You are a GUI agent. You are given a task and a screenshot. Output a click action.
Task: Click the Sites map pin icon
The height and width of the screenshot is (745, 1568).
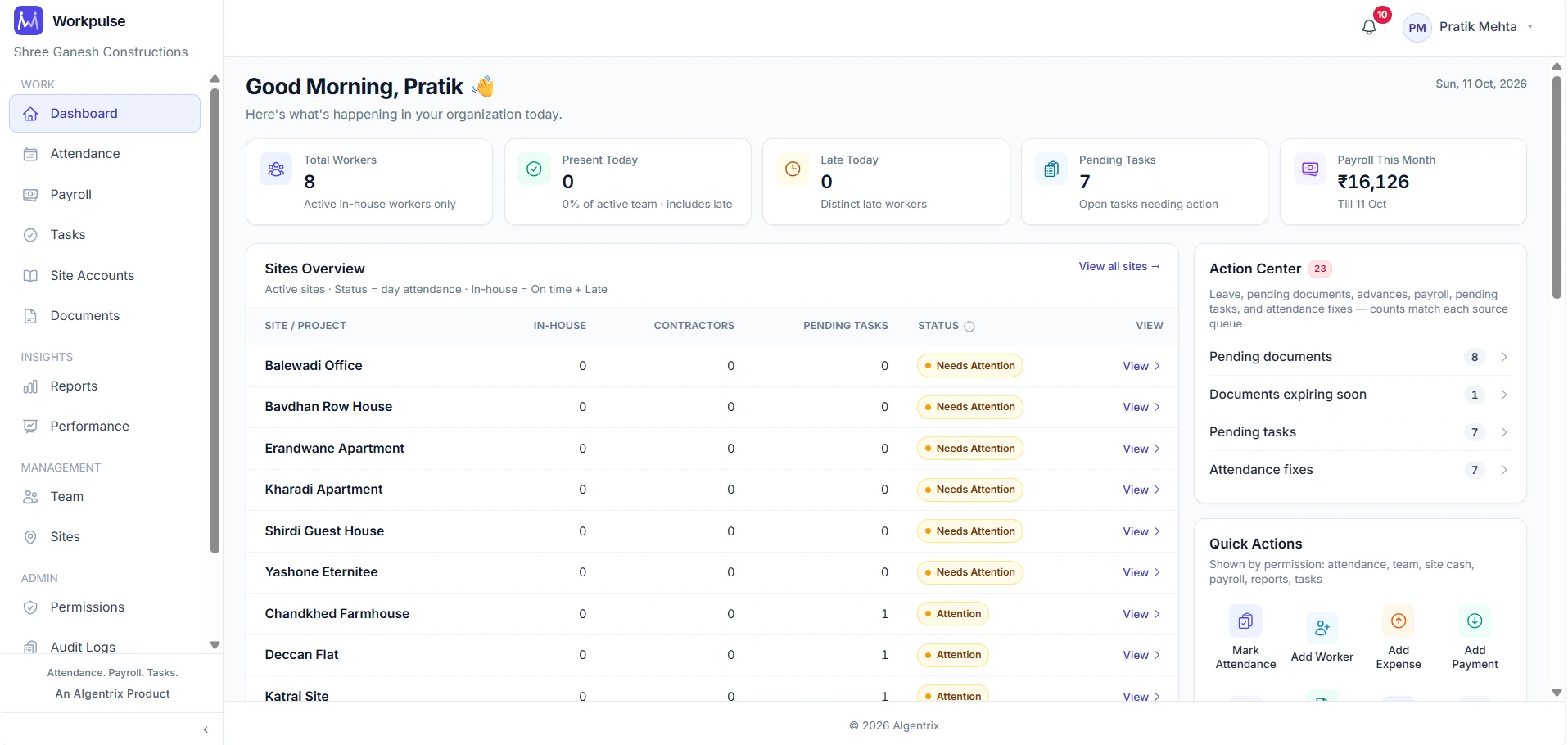[30, 537]
